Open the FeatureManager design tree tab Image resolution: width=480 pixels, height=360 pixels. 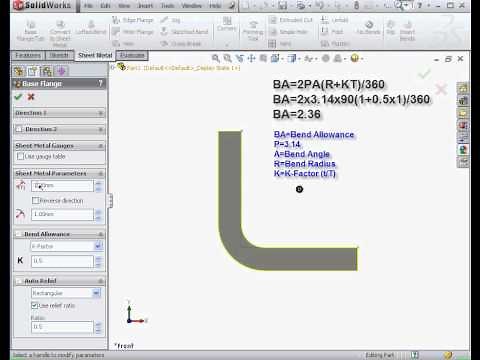click(x=19, y=71)
